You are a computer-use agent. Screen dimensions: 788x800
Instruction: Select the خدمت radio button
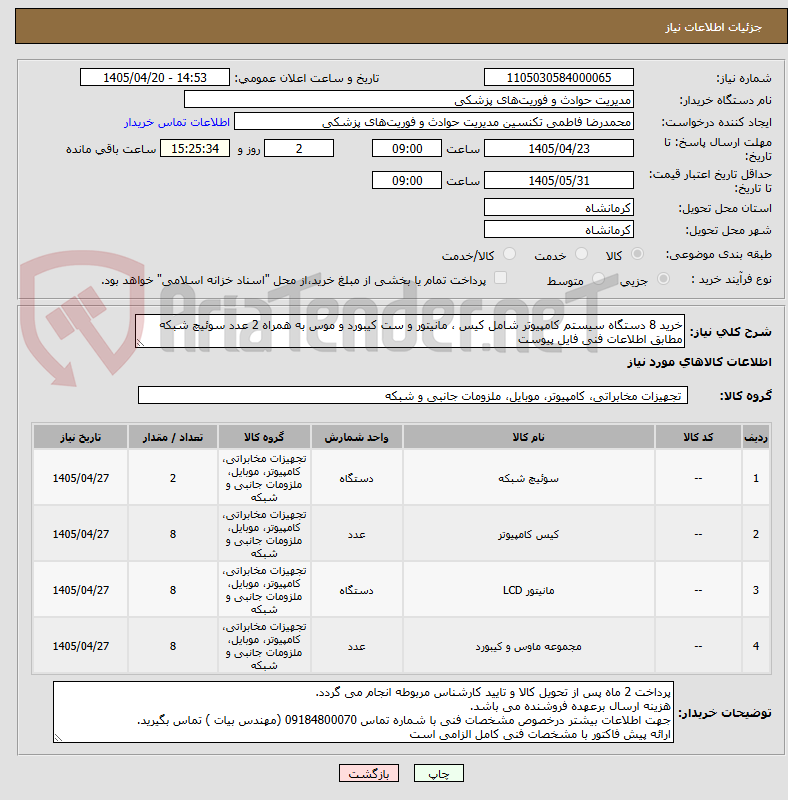(581, 254)
